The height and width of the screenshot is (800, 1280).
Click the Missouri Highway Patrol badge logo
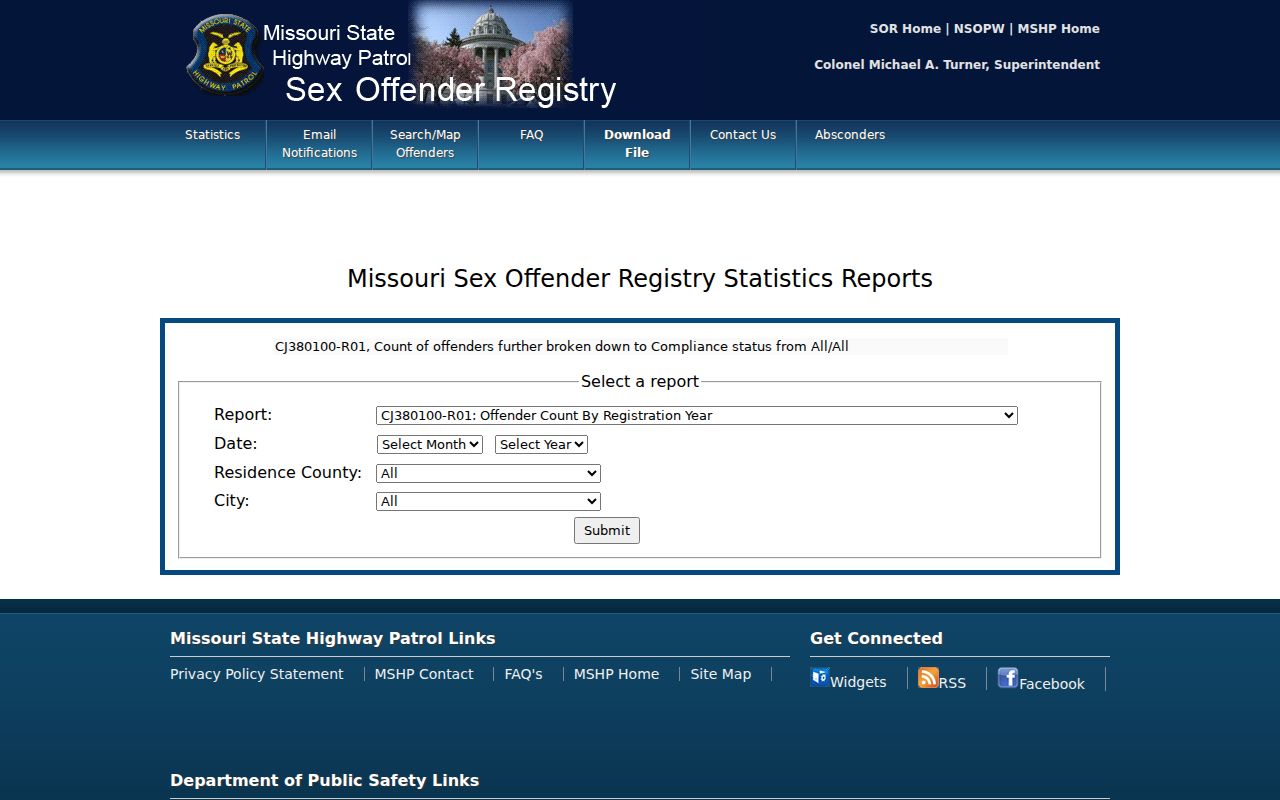[226, 55]
